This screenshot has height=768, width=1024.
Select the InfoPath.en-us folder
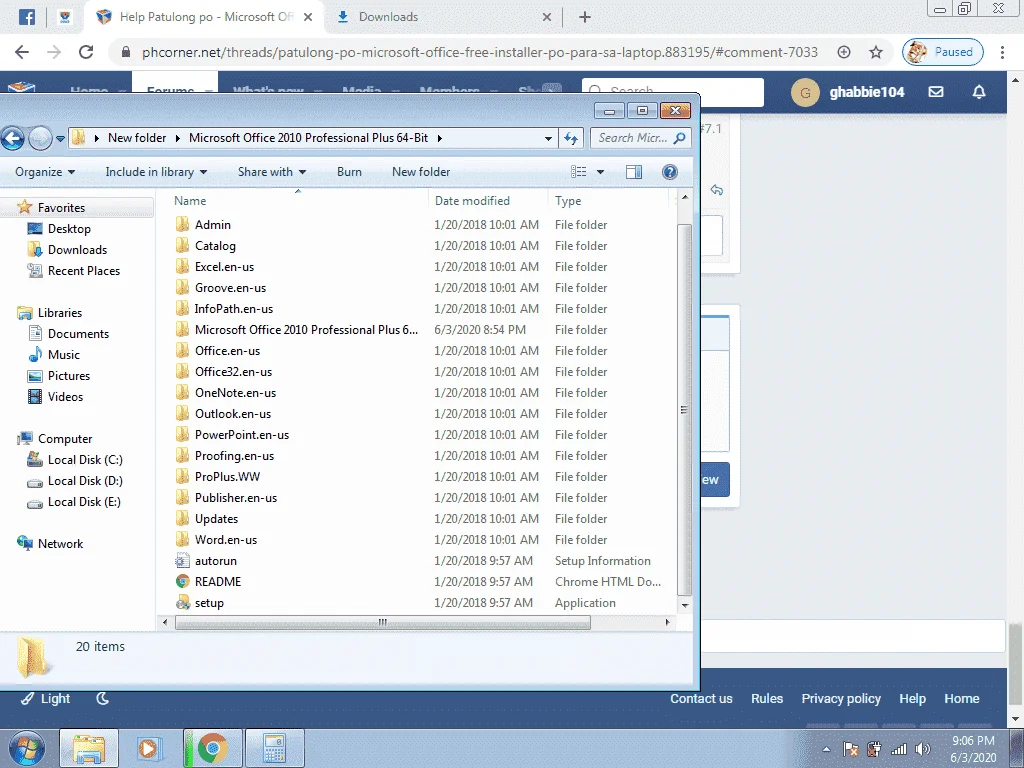coord(233,308)
